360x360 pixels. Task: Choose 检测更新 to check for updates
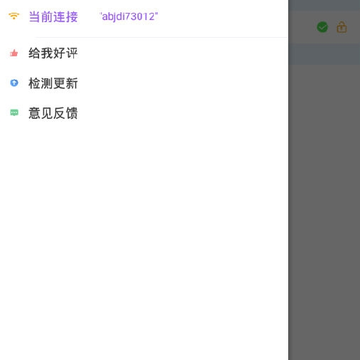pos(53,83)
